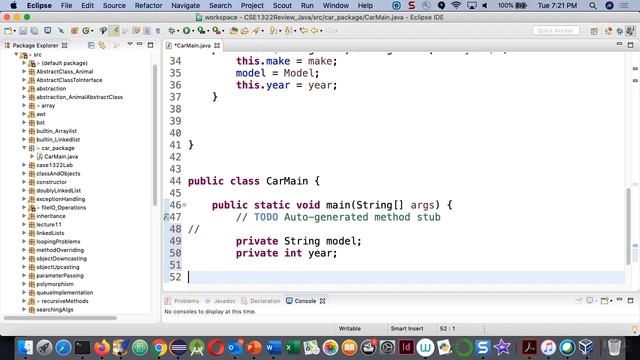The image size is (640, 360).
Task: Click the Save toolbar icon
Action: [23, 31]
